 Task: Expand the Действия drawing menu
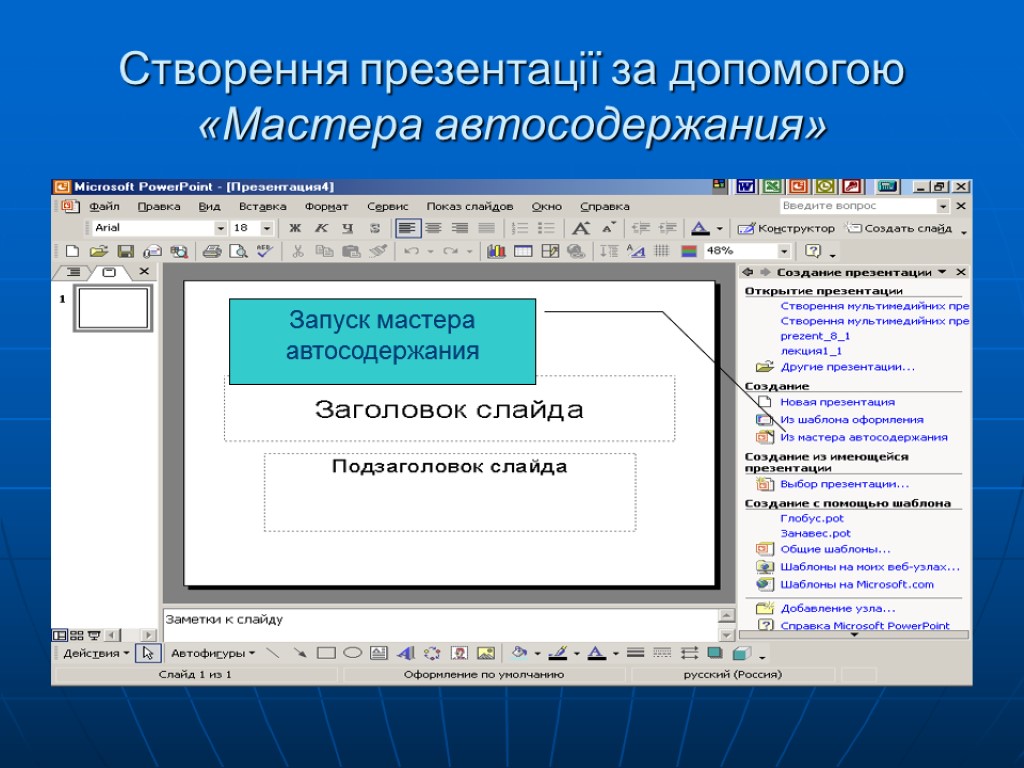(x=96, y=653)
